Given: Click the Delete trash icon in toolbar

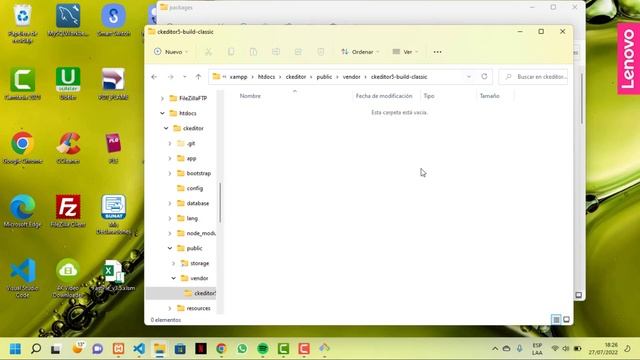Looking at the screenshot, I should [321, 52].
